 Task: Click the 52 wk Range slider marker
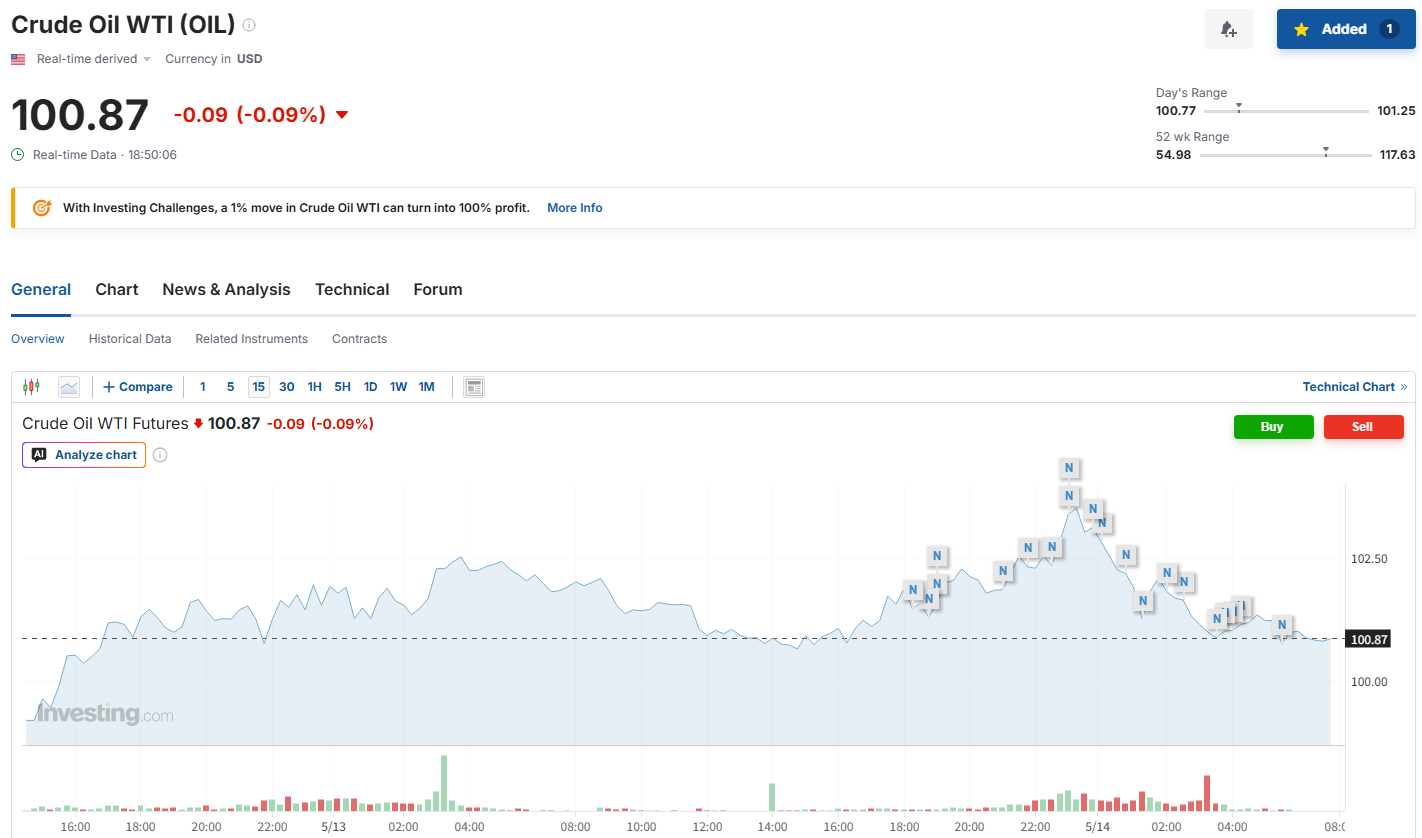(1326, 151)
